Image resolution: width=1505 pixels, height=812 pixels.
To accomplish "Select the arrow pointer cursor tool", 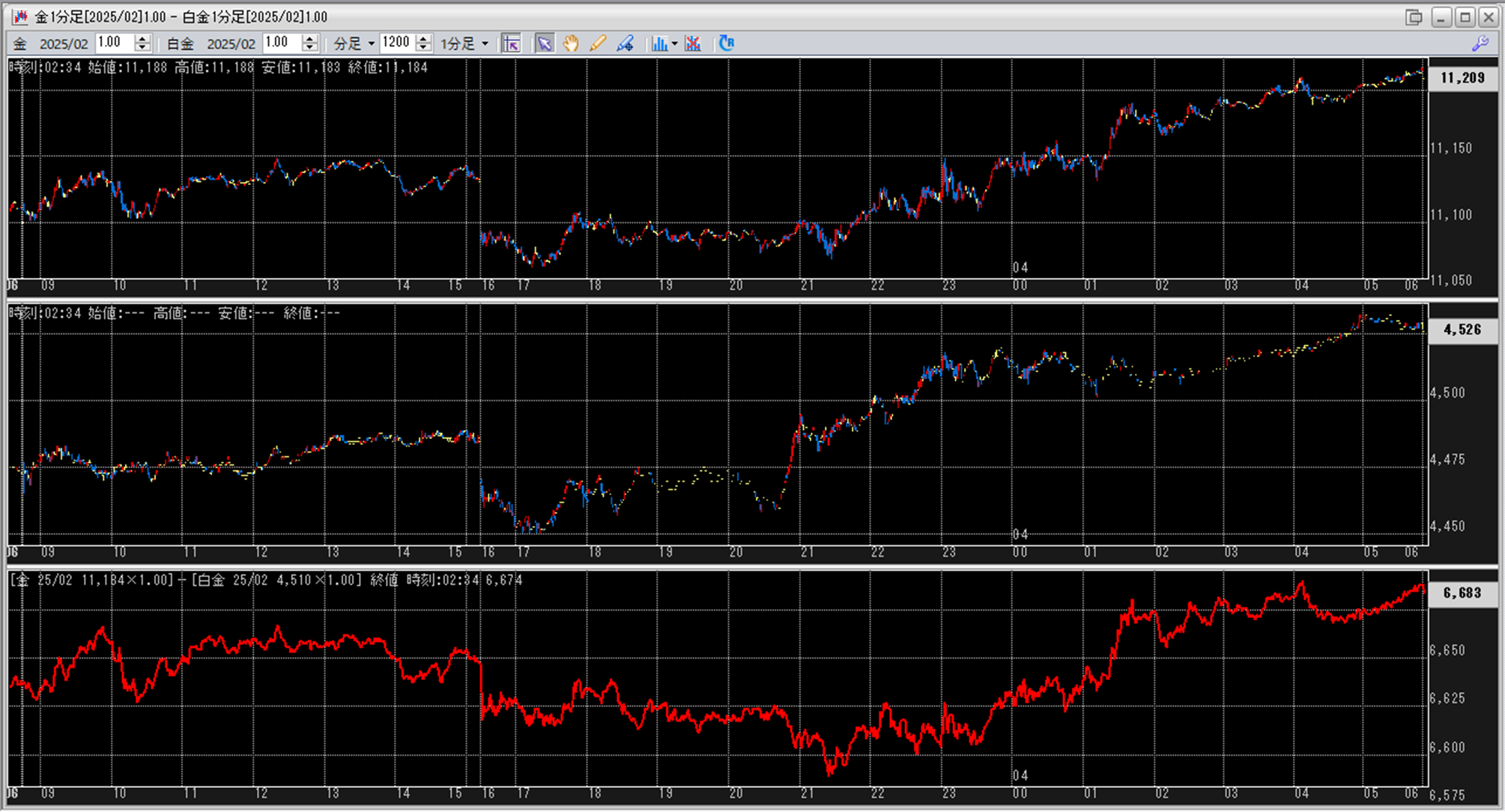I will (545, 43).
